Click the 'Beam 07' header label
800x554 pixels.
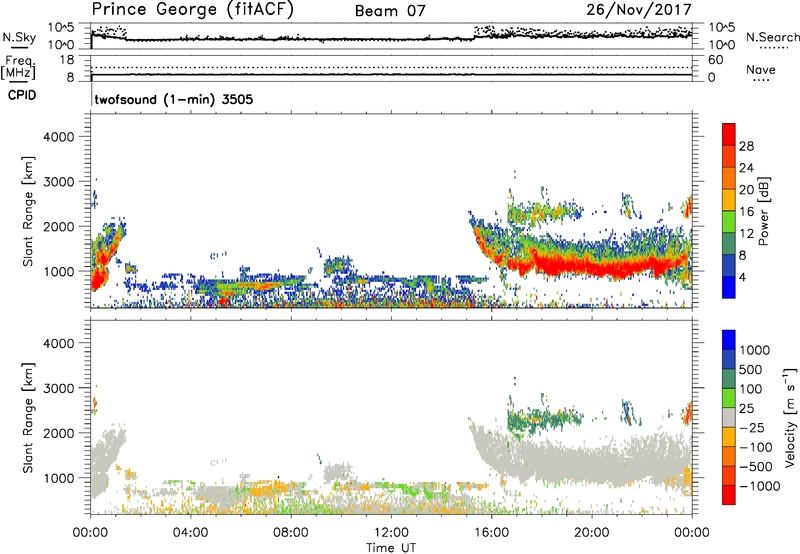[390, 11]
